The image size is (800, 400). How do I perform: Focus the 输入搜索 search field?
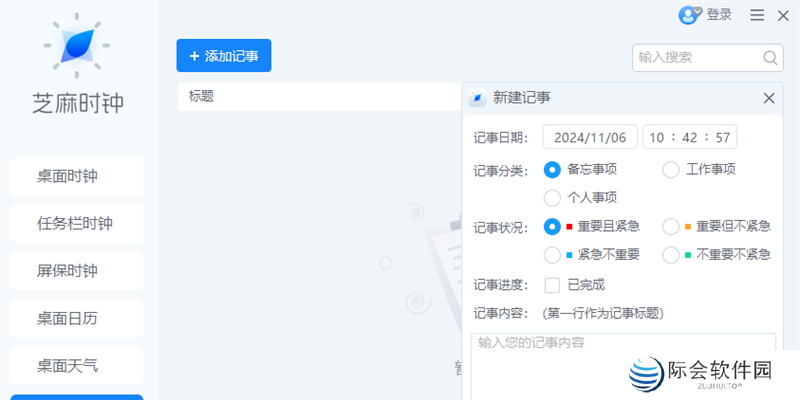pyautogui.click(x=708, y=58)
